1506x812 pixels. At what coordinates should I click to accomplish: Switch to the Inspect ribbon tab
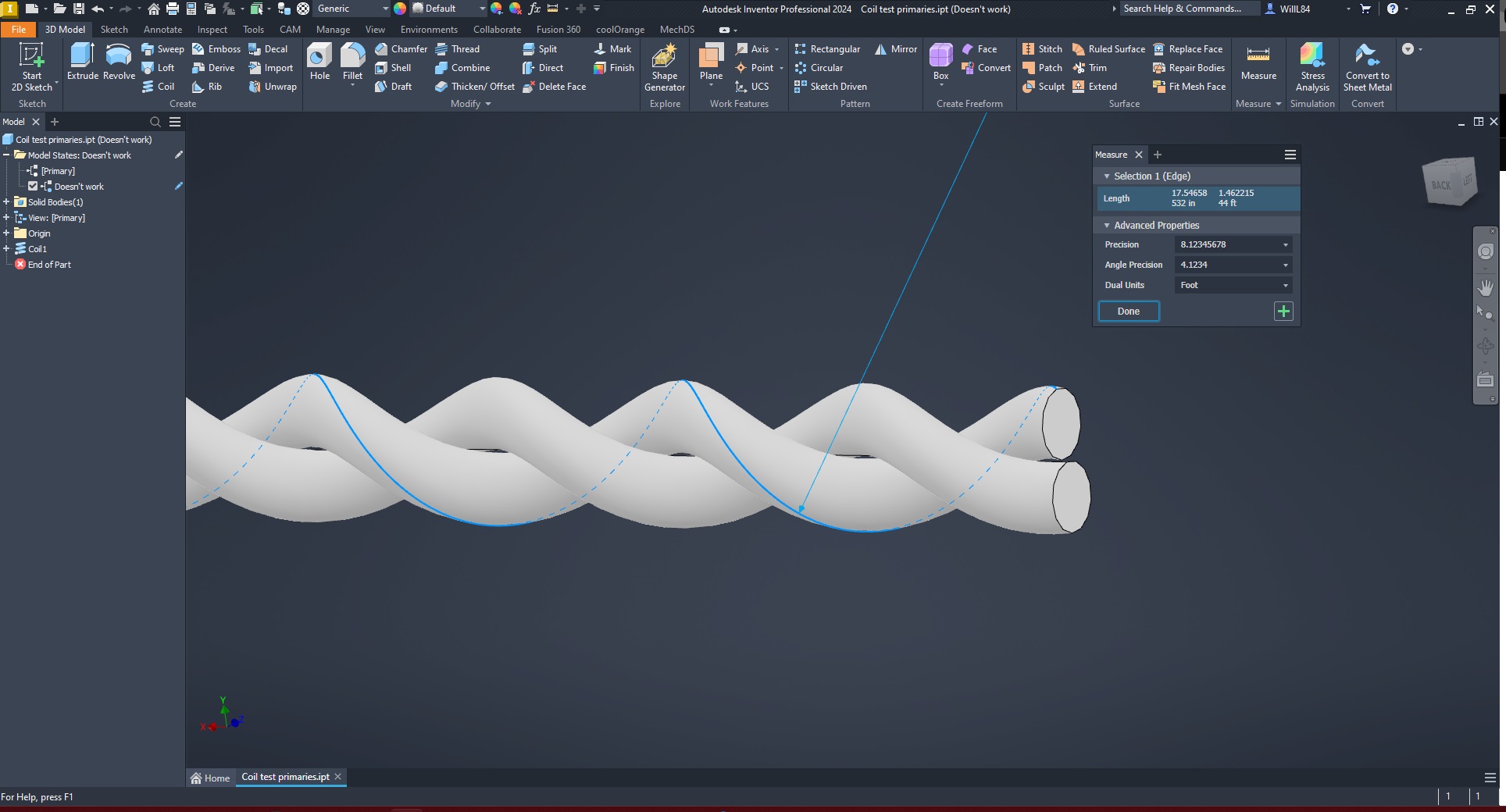(212, 29)
